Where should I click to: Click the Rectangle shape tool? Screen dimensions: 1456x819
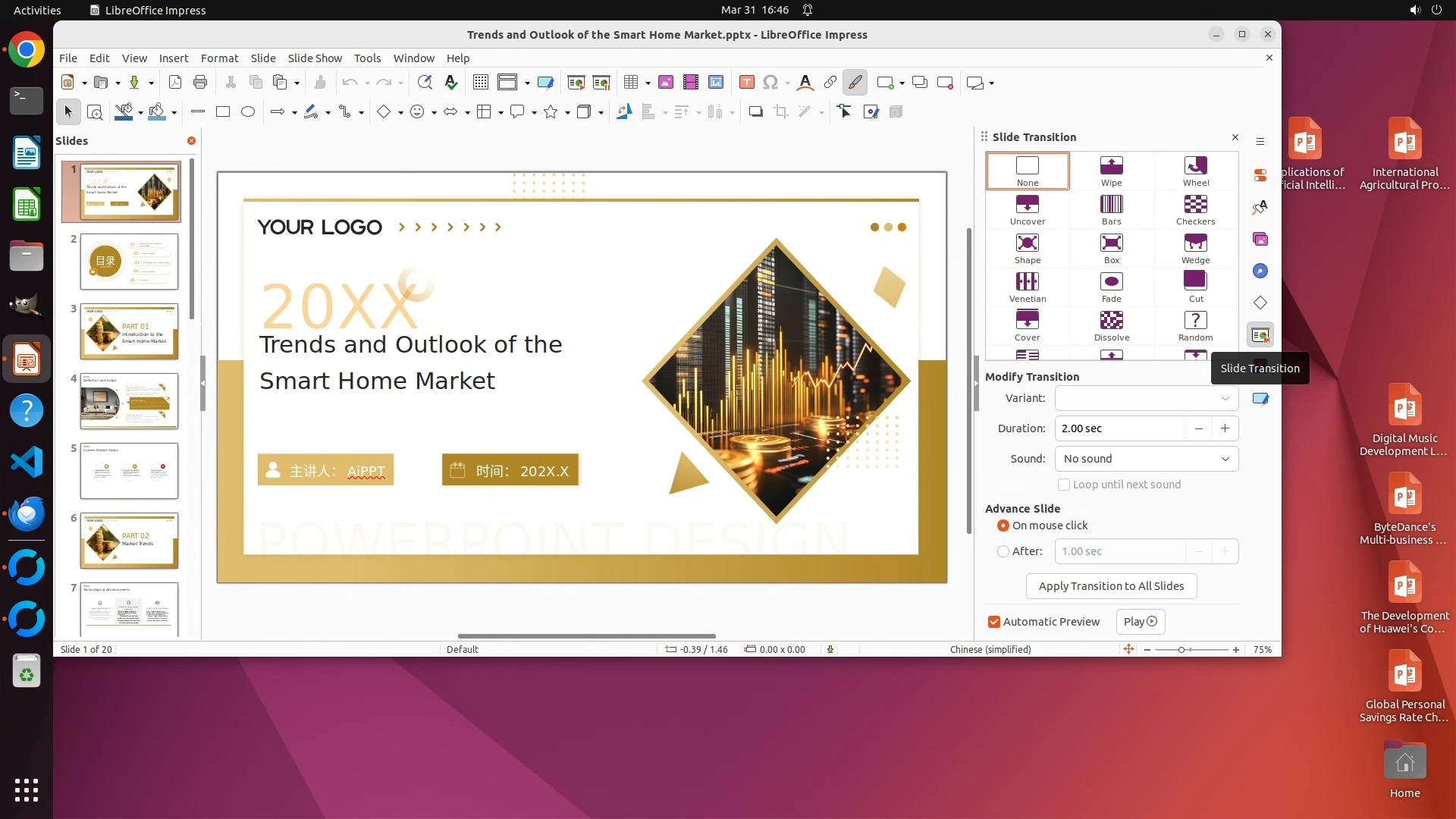pyautogui.click(x=223, y=112)
